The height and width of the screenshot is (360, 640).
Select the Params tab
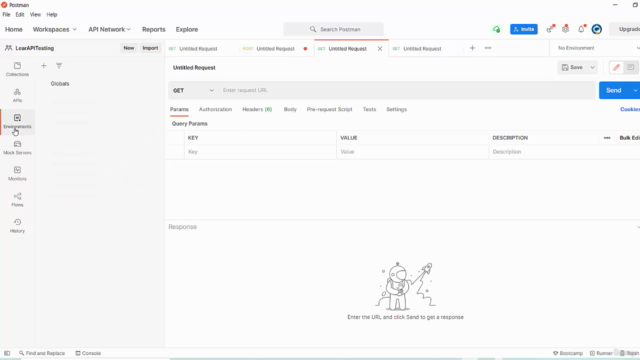[x=179, y=109]
